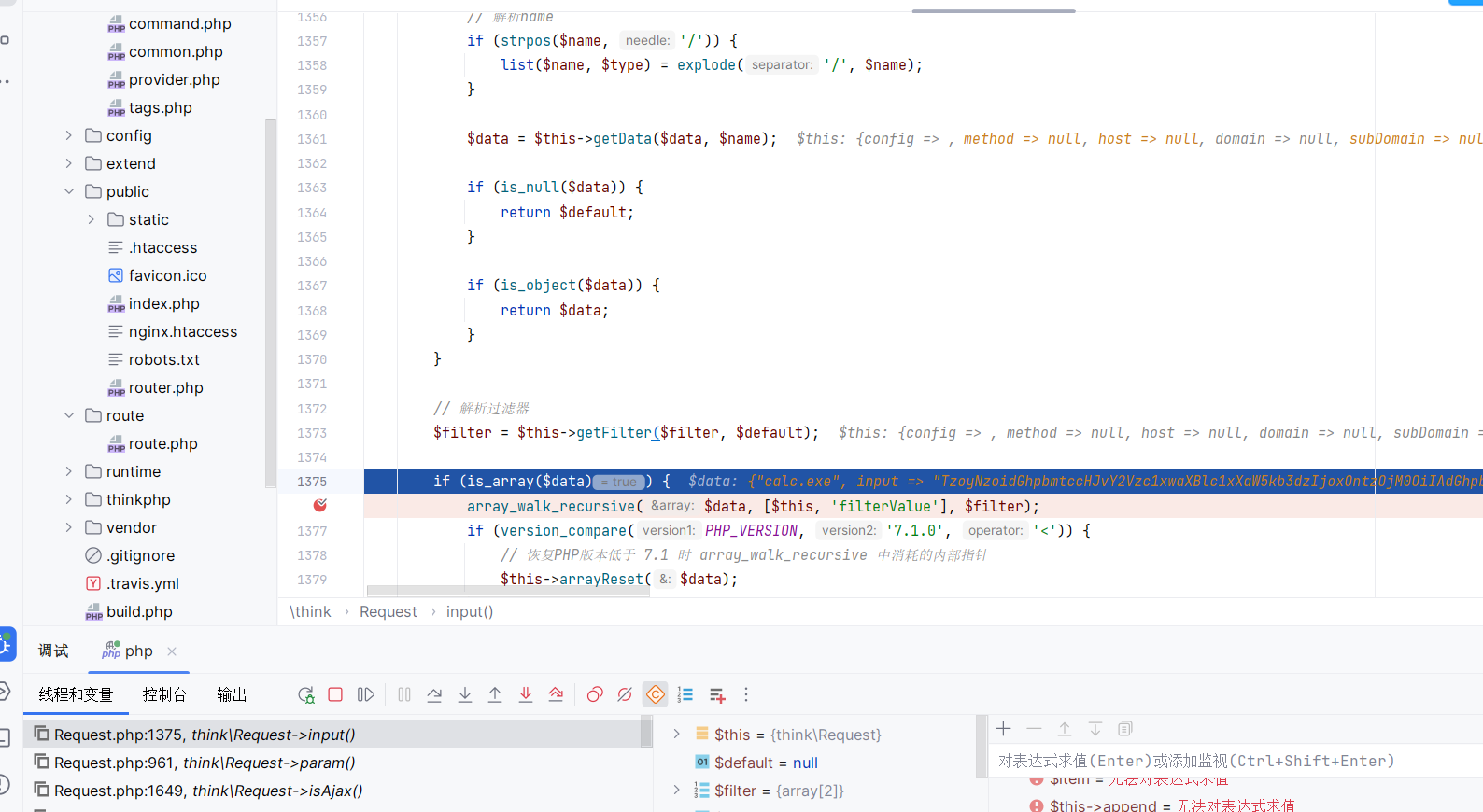The image size is (1483, 812).
Task: Expand the config folder
Action: pos(68,135)
